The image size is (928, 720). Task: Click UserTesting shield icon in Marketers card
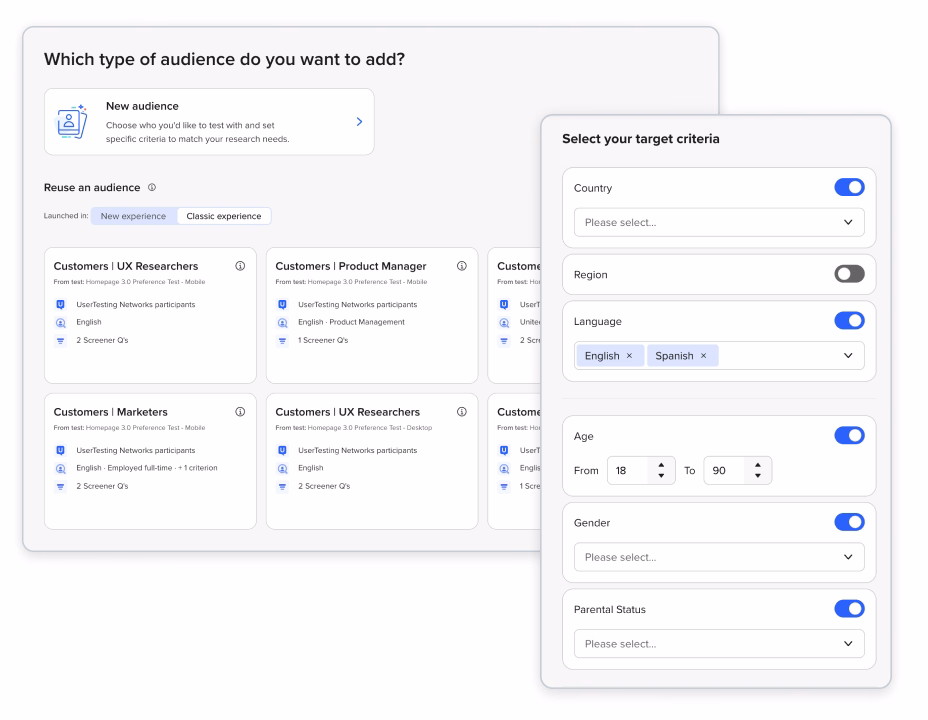(x=60, y=450)
